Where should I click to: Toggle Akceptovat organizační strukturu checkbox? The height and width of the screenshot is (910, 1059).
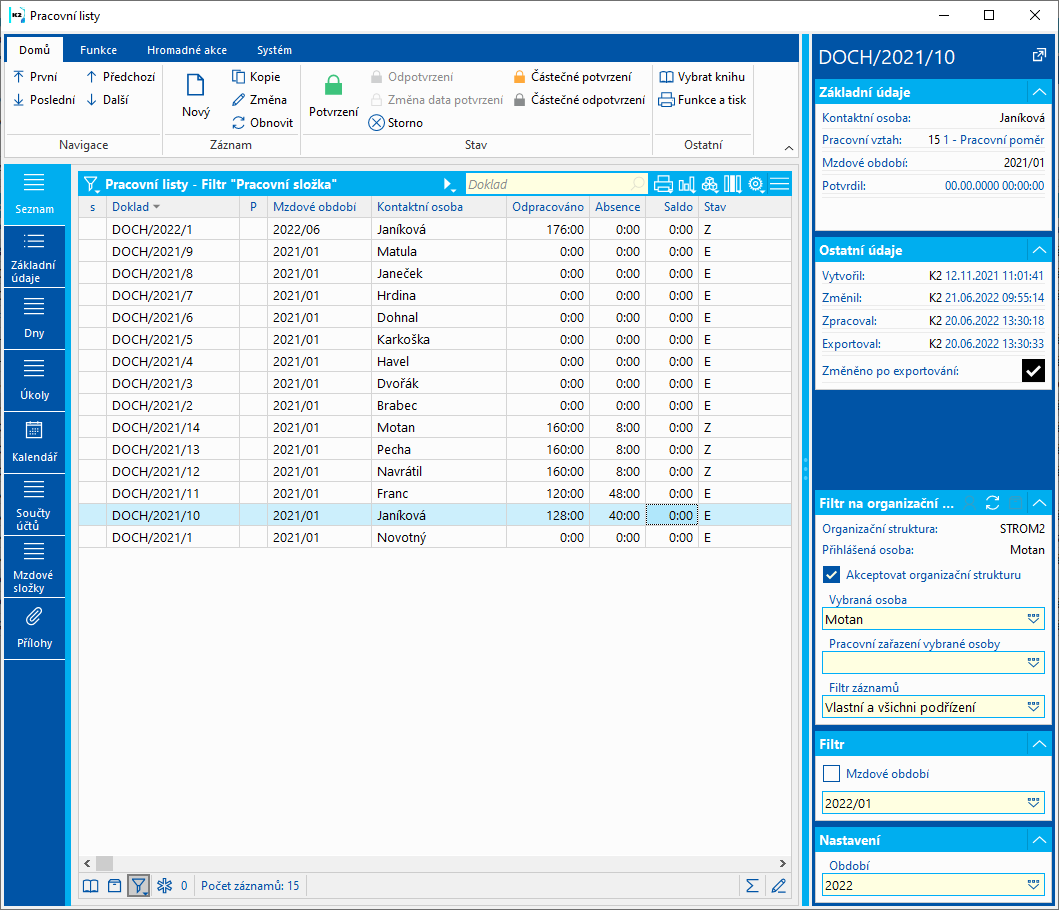(x=831, y=575)
